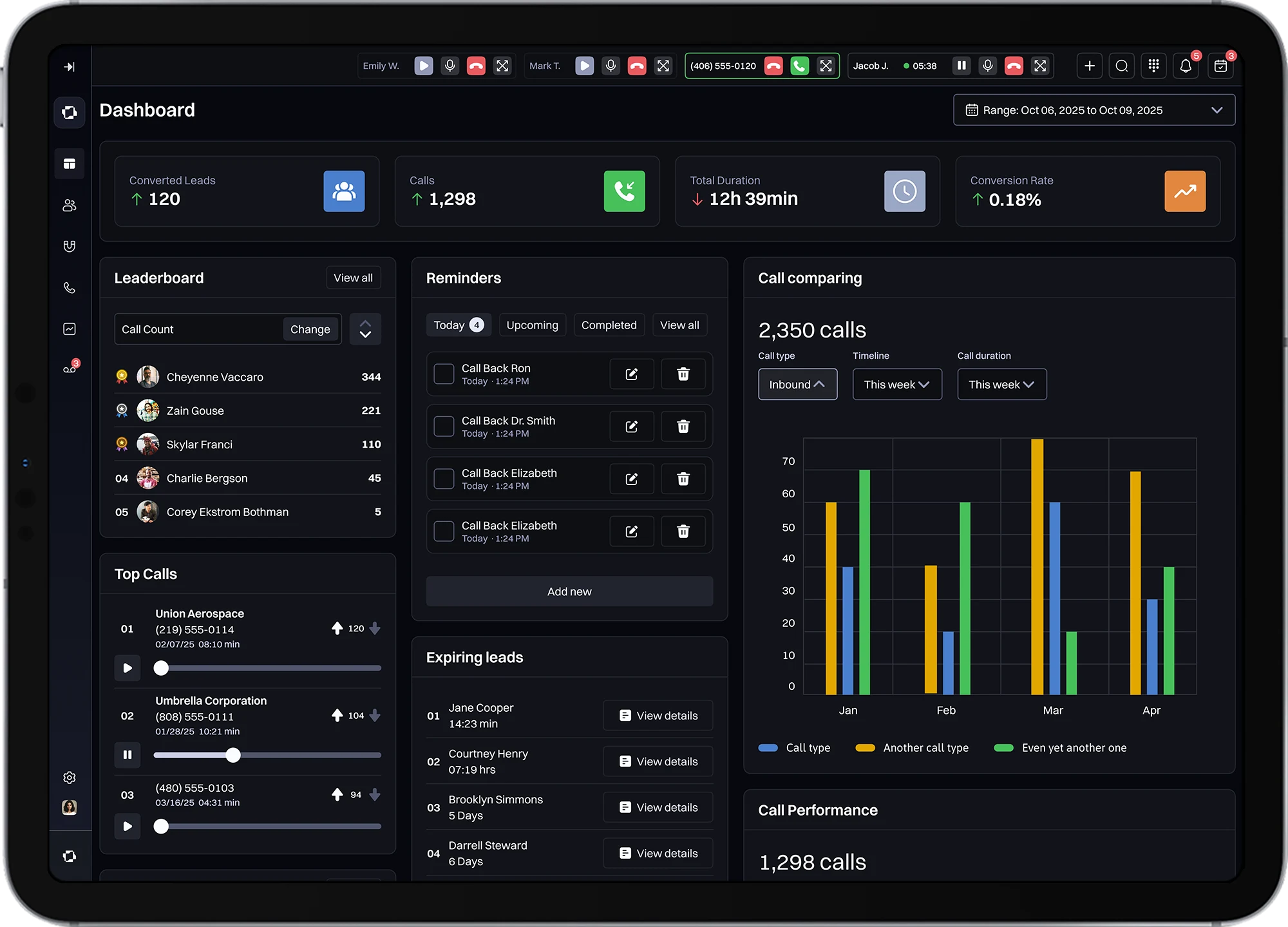Play the (480) 555-0103 call recording

point(128,827)
